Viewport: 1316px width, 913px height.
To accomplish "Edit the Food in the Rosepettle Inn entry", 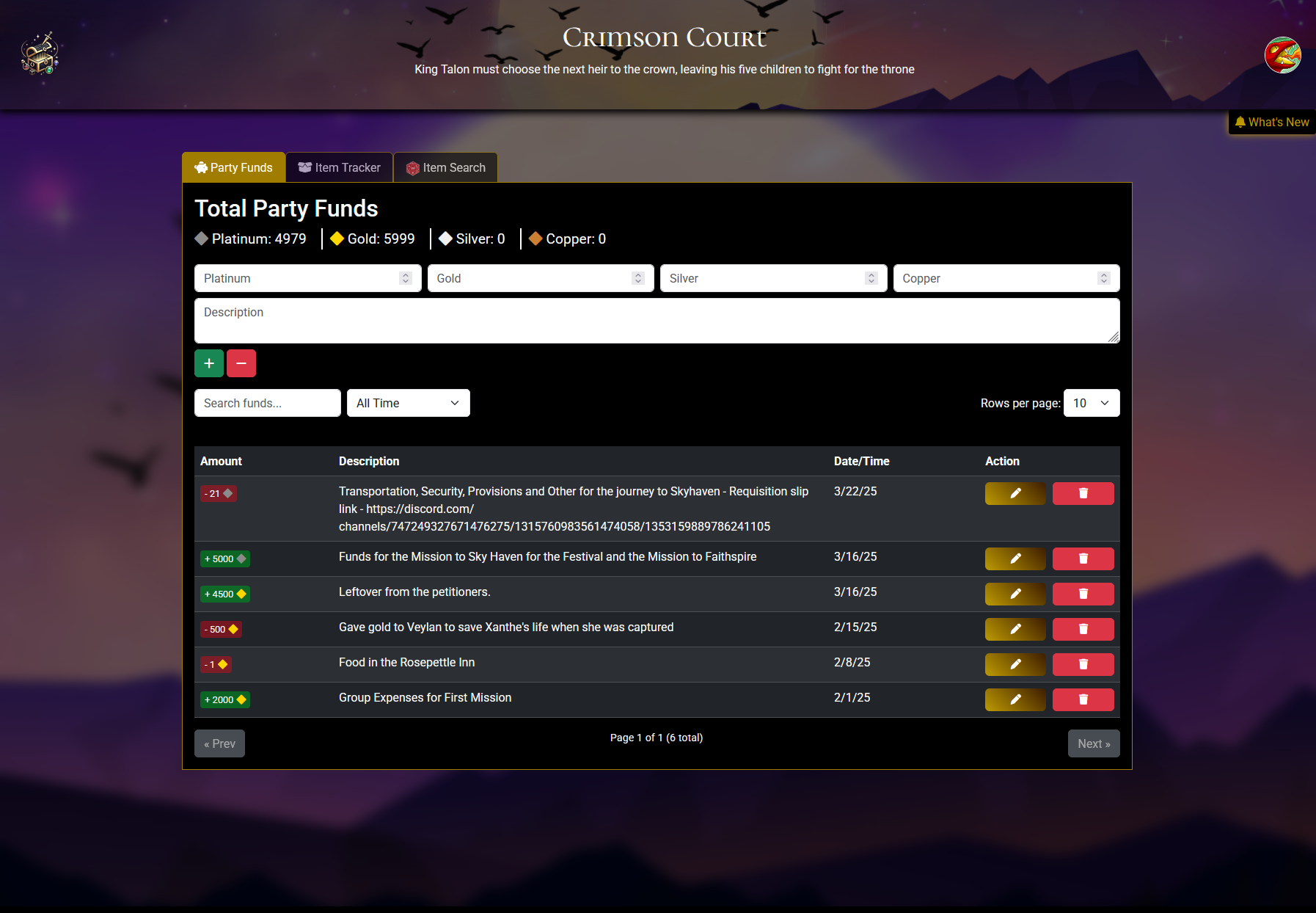I will (x=1015, y=664).
